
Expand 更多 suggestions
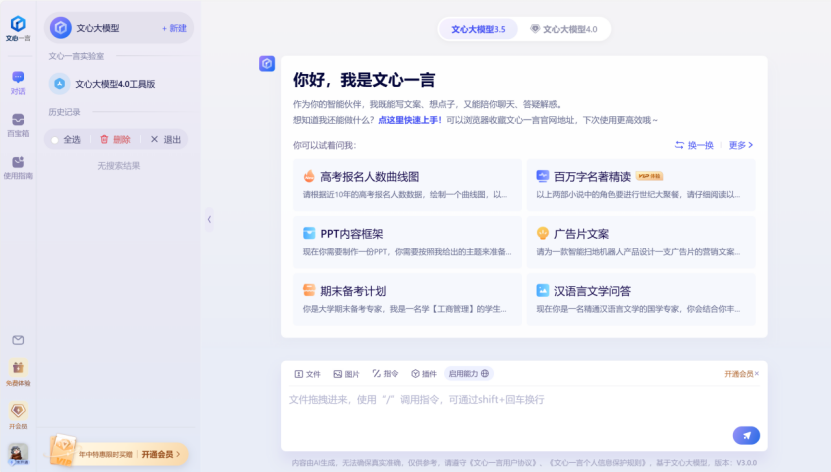740,145
